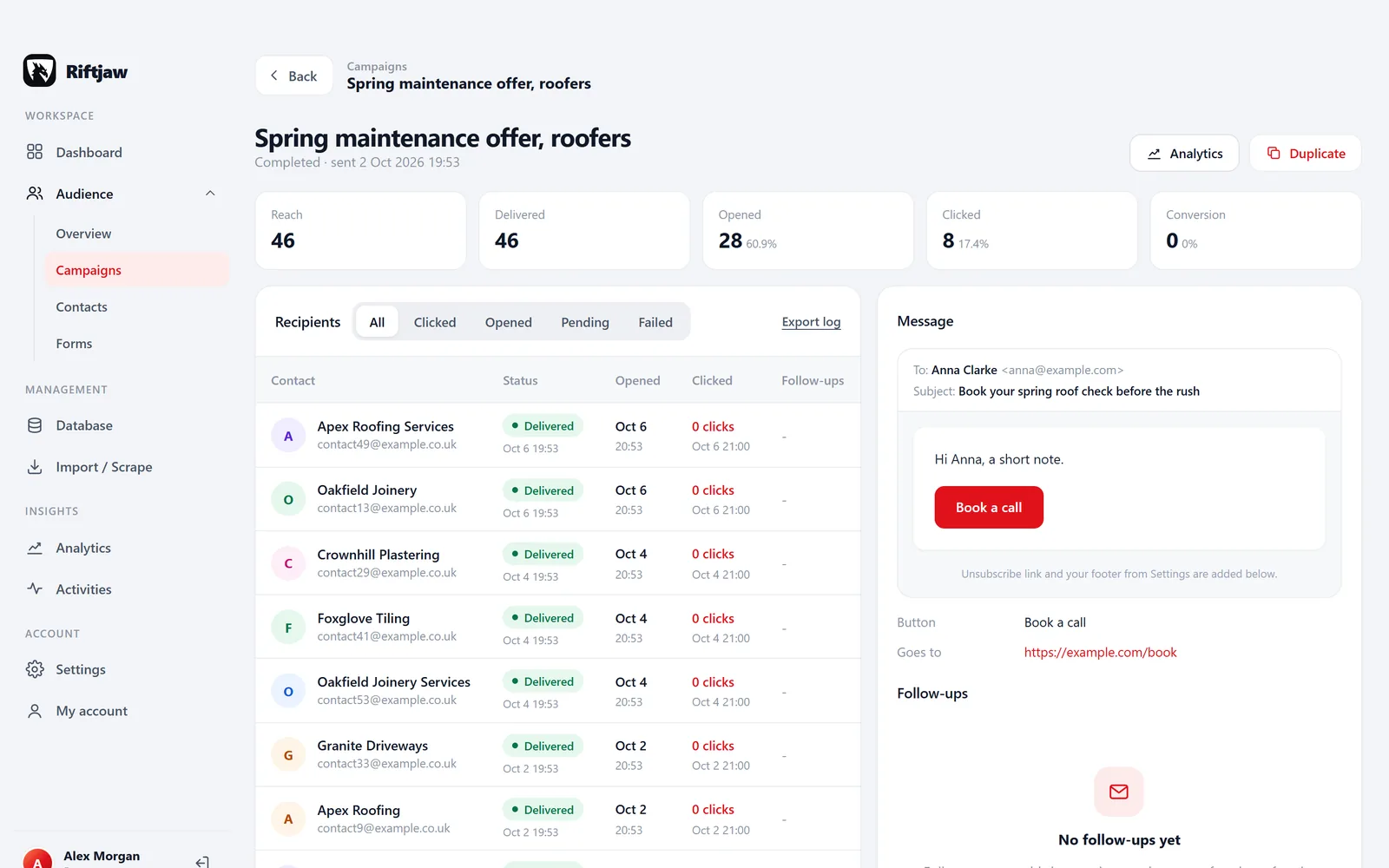Go Back to the campaigns list
This screenshot has width=1389, height=868.
[293, 76]
